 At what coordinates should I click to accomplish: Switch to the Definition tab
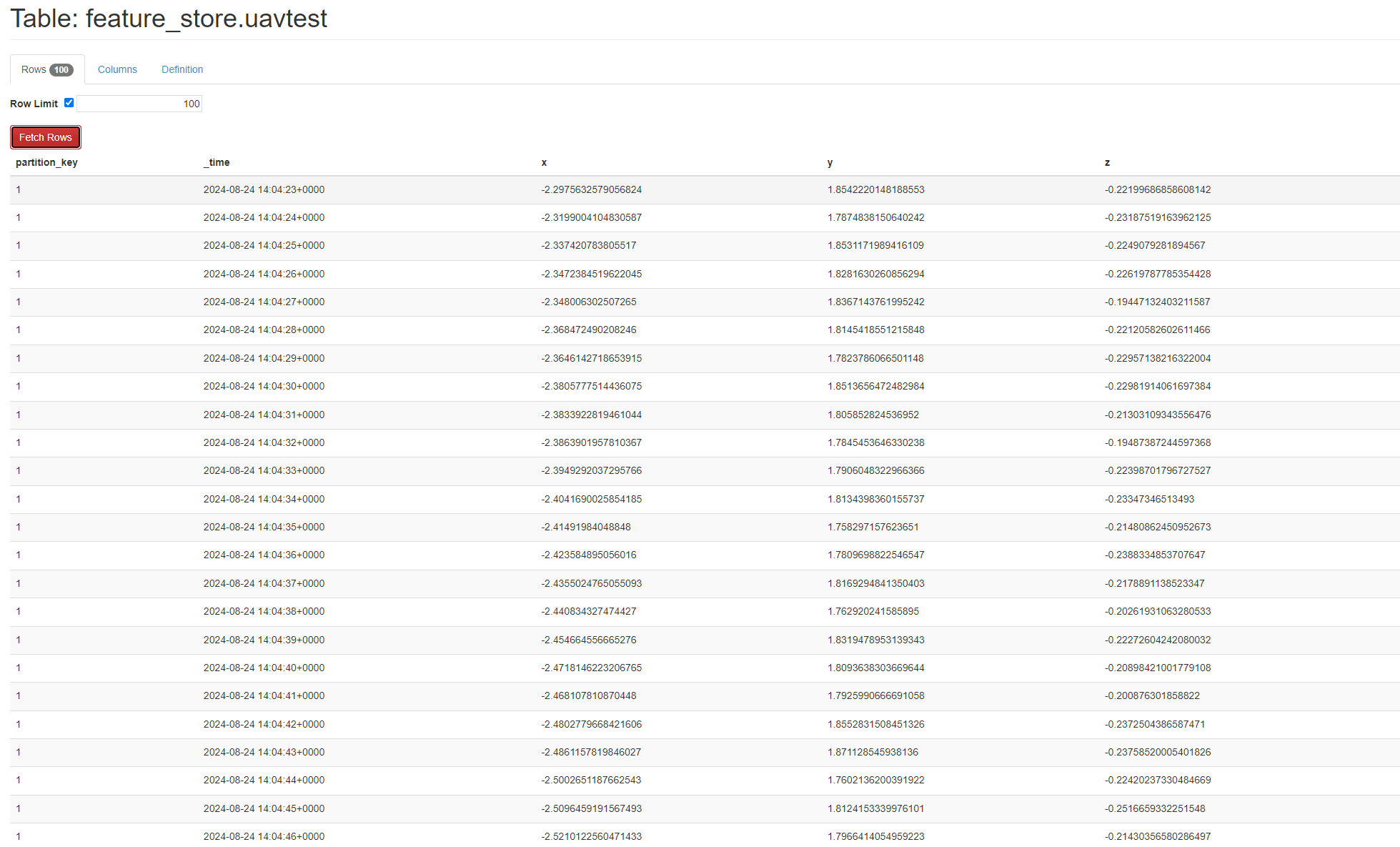click(x=182, y=69)
